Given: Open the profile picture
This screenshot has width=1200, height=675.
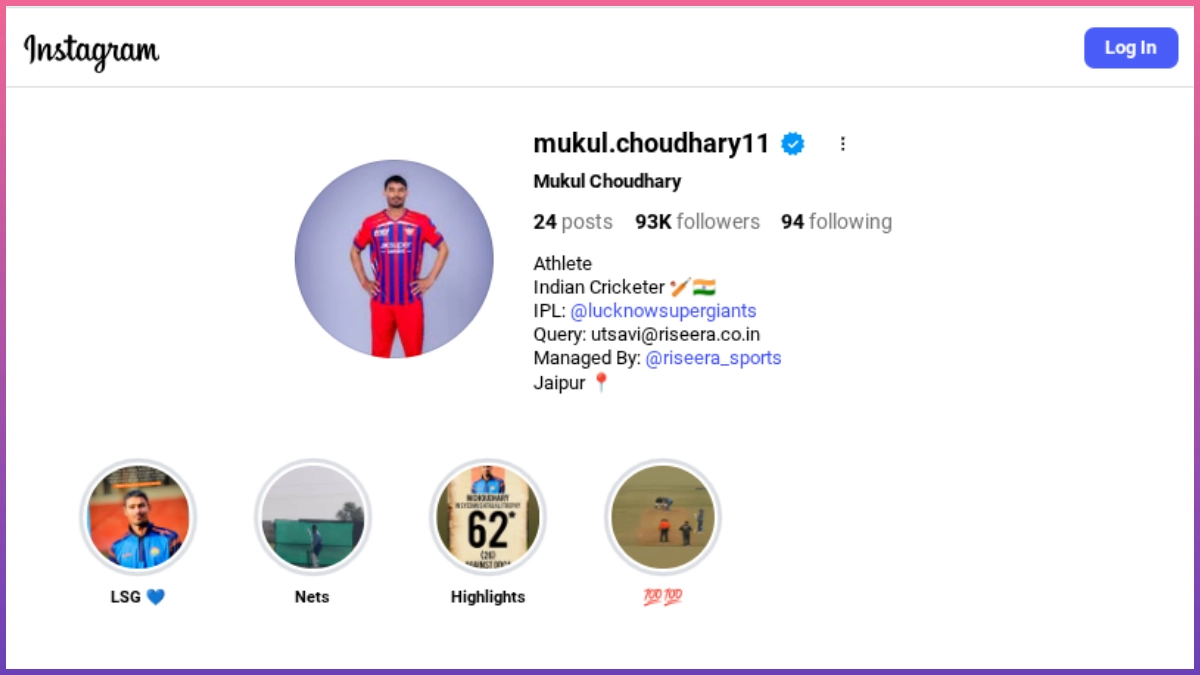Looking at the screenshot, I should (x=394, y=258).
